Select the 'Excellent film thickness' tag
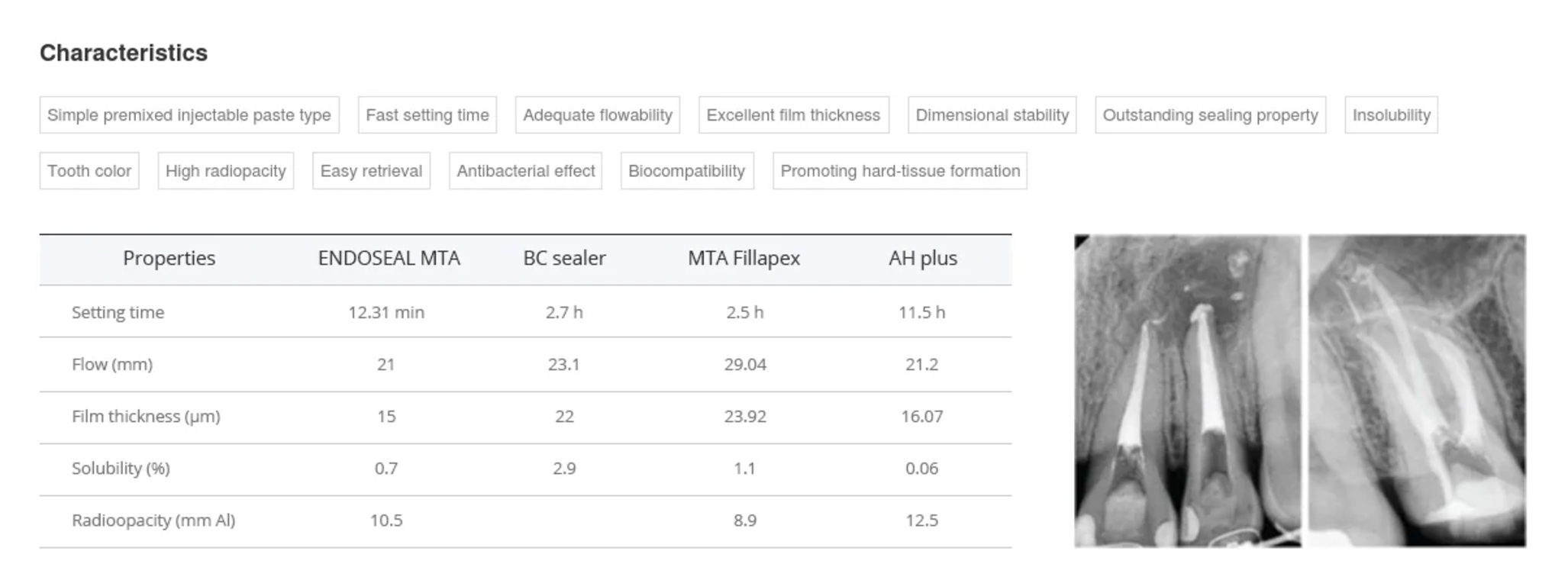The width and height of the screenshot is (1568, 580). tap(793, 115)
